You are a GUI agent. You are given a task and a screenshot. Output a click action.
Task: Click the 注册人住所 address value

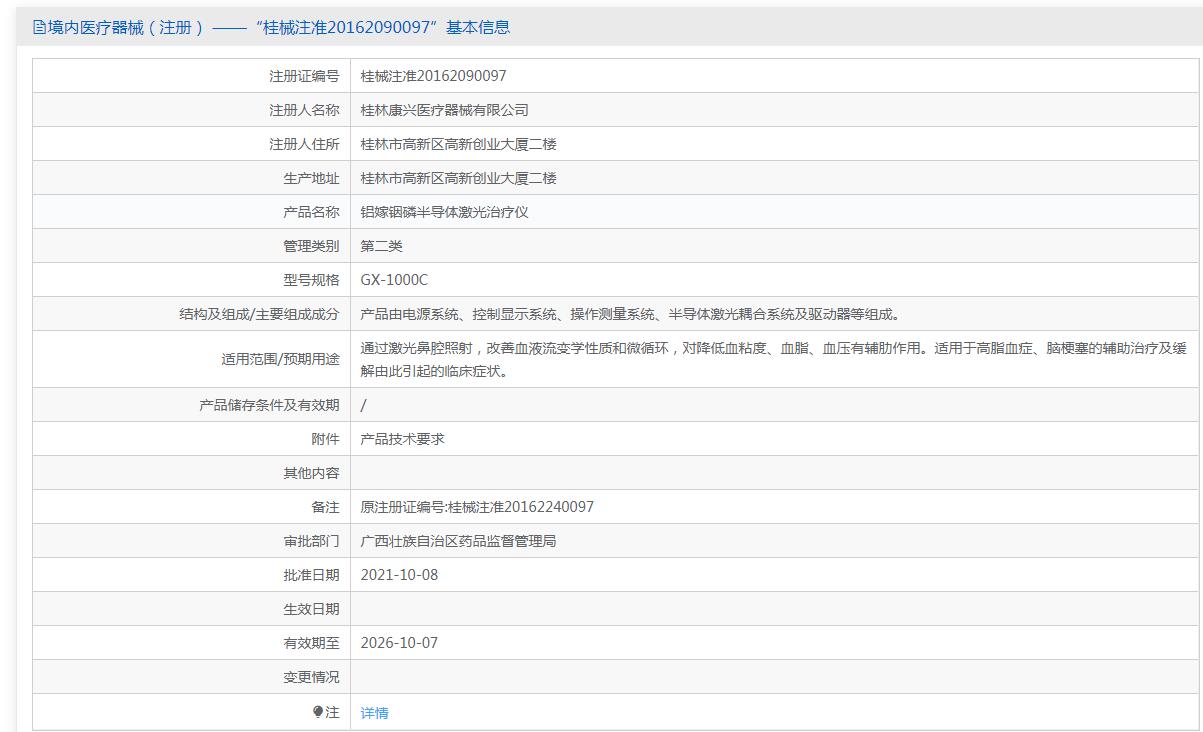coord(459,144)
